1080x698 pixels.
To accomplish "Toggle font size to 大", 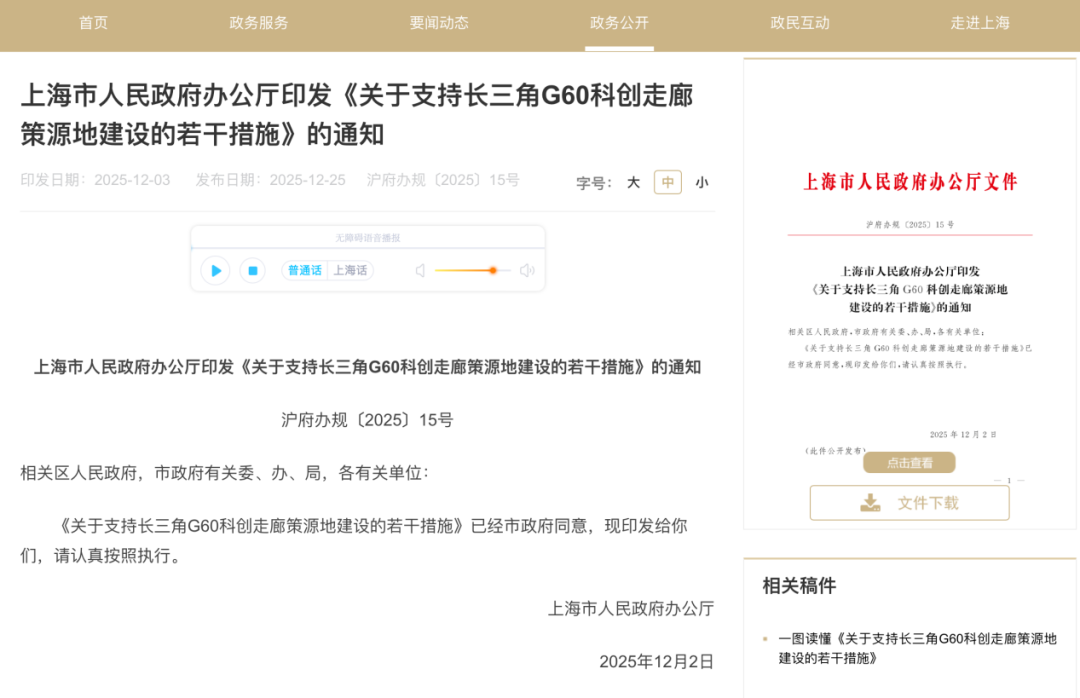I will (x=633, y=182).
